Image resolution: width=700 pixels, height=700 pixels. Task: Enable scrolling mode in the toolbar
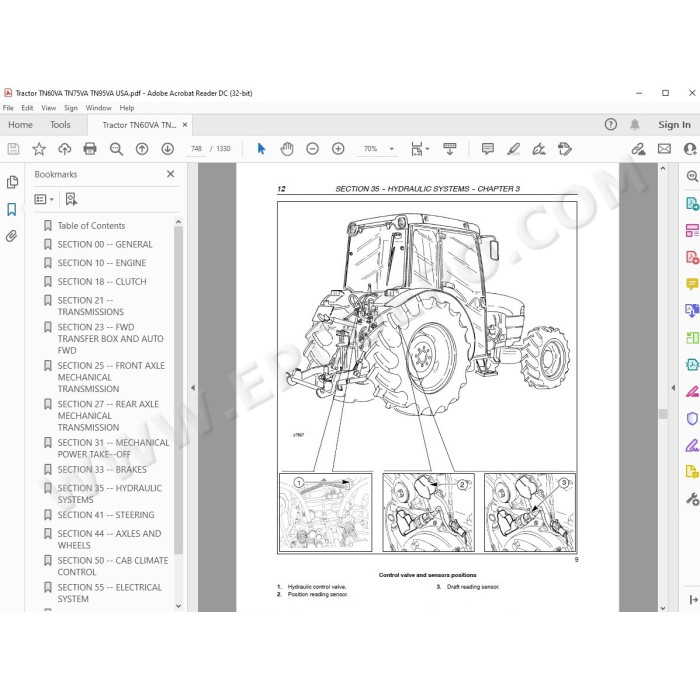[450, 149]
